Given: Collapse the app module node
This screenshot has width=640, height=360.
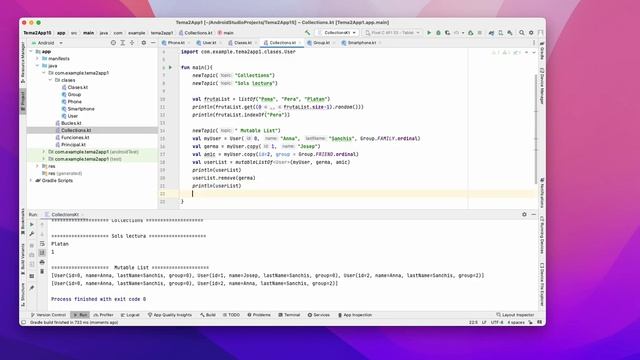Looking at the screenshot, I should click(31, 51).
